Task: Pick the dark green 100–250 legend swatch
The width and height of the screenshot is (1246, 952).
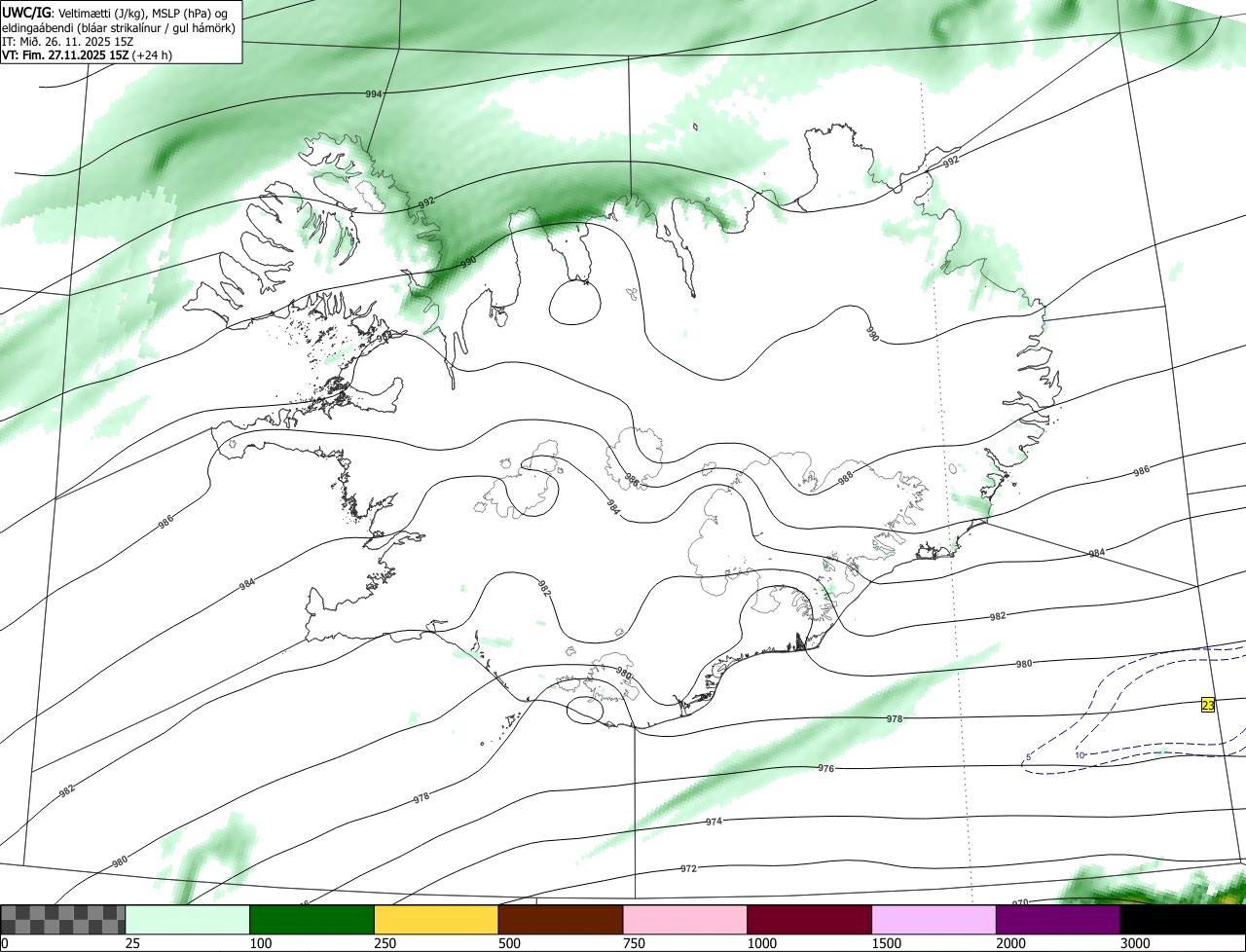Action: pos(312,920)
